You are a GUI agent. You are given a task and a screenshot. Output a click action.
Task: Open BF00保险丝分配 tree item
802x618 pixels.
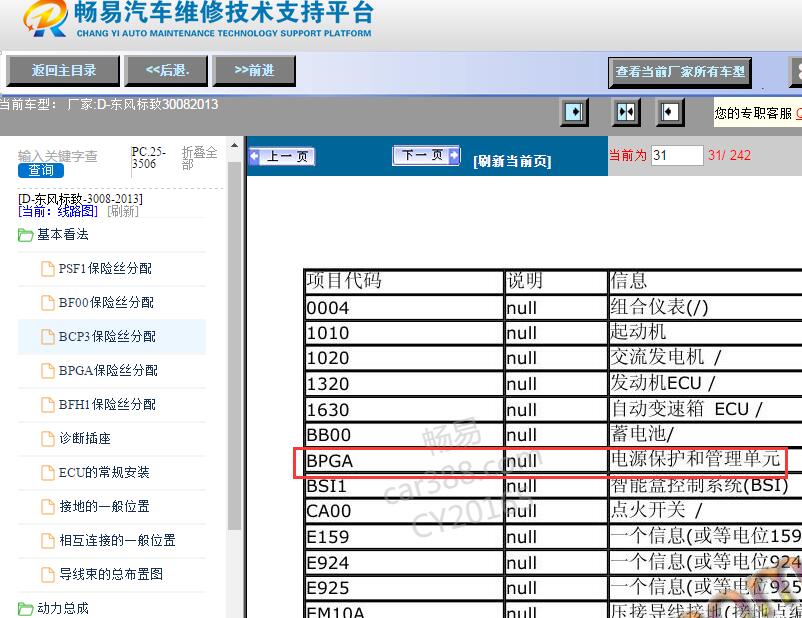106,303
